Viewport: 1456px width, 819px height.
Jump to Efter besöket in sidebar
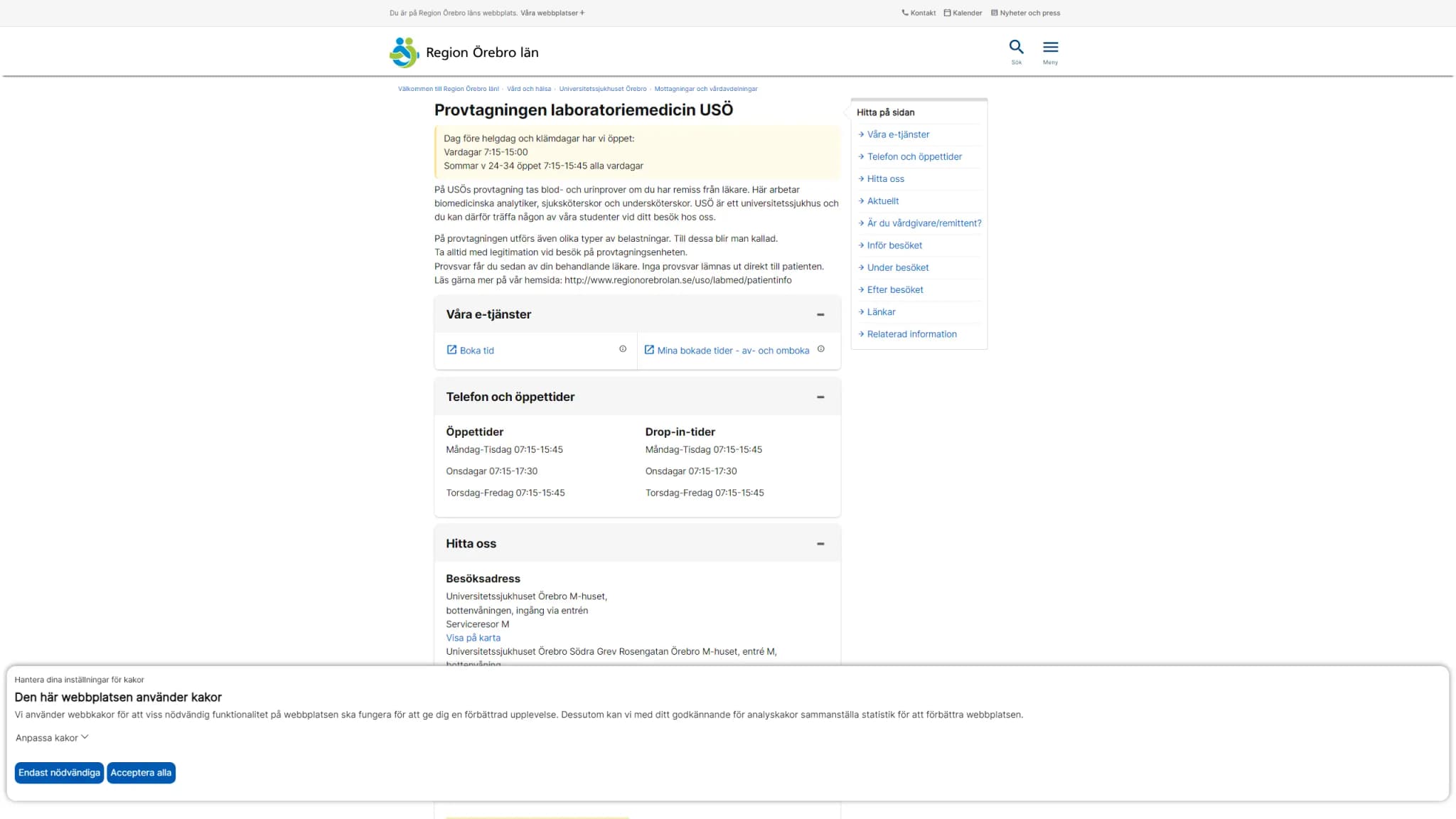[x=895, y=290]
